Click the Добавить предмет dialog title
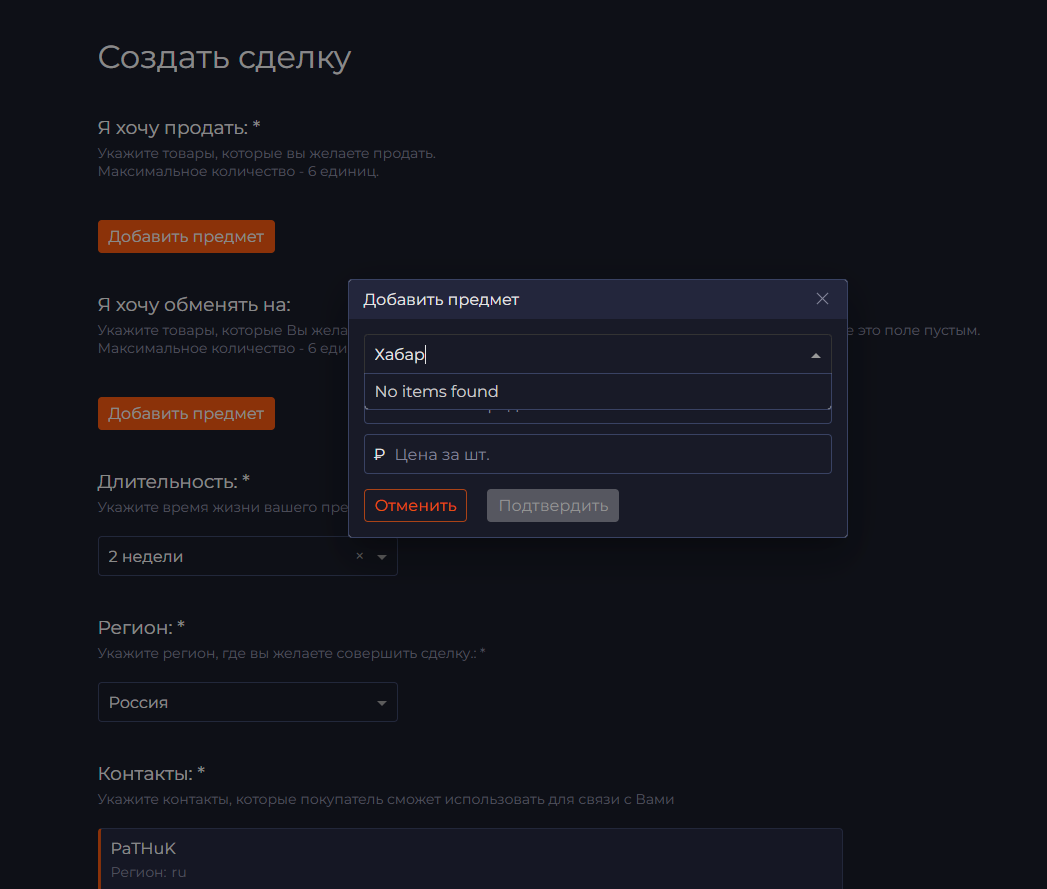The height and width of the screenshot is (889, 1047). pyautogui.click(x=441, y=300)
